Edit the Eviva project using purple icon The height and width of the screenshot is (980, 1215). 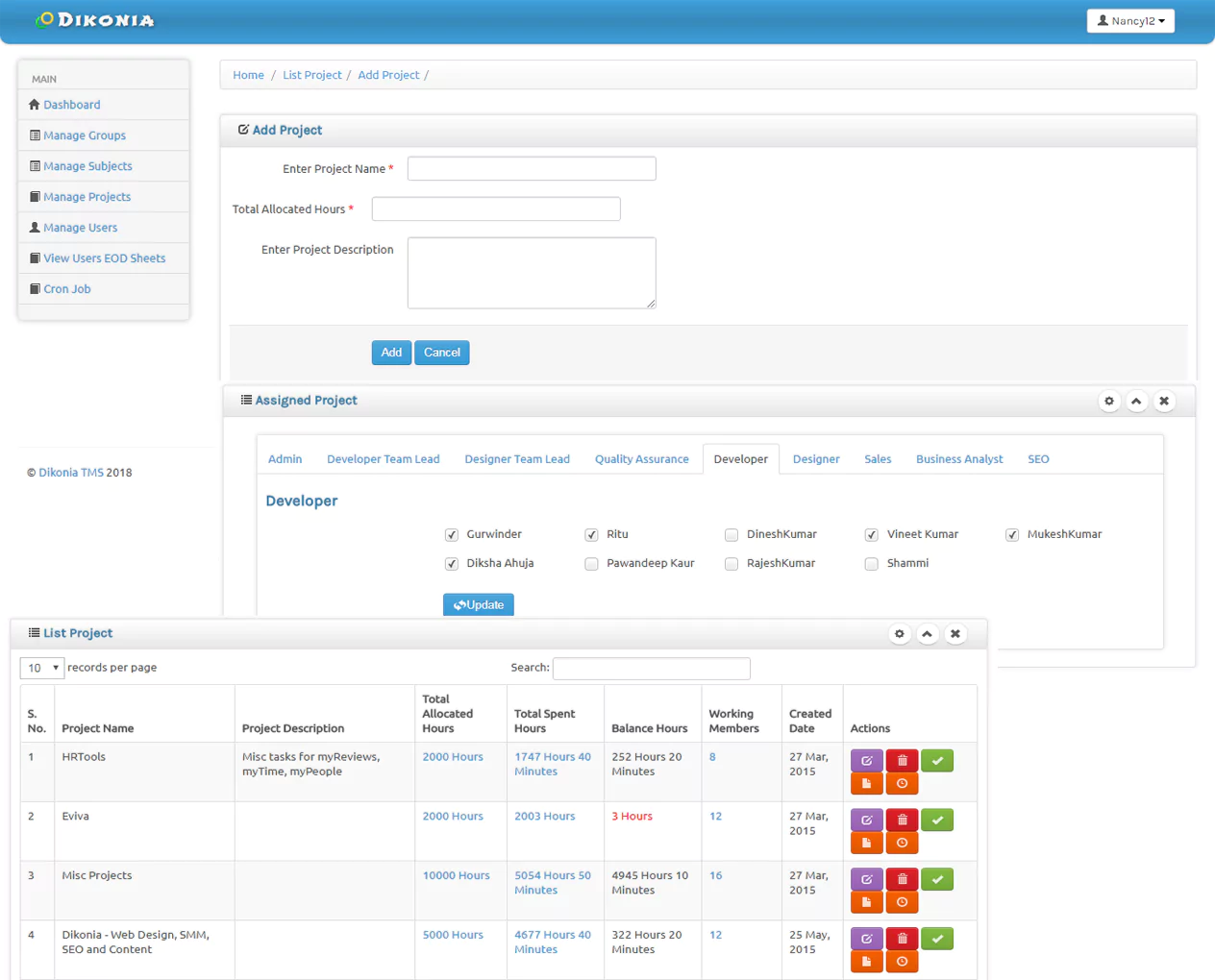point(866,821)
